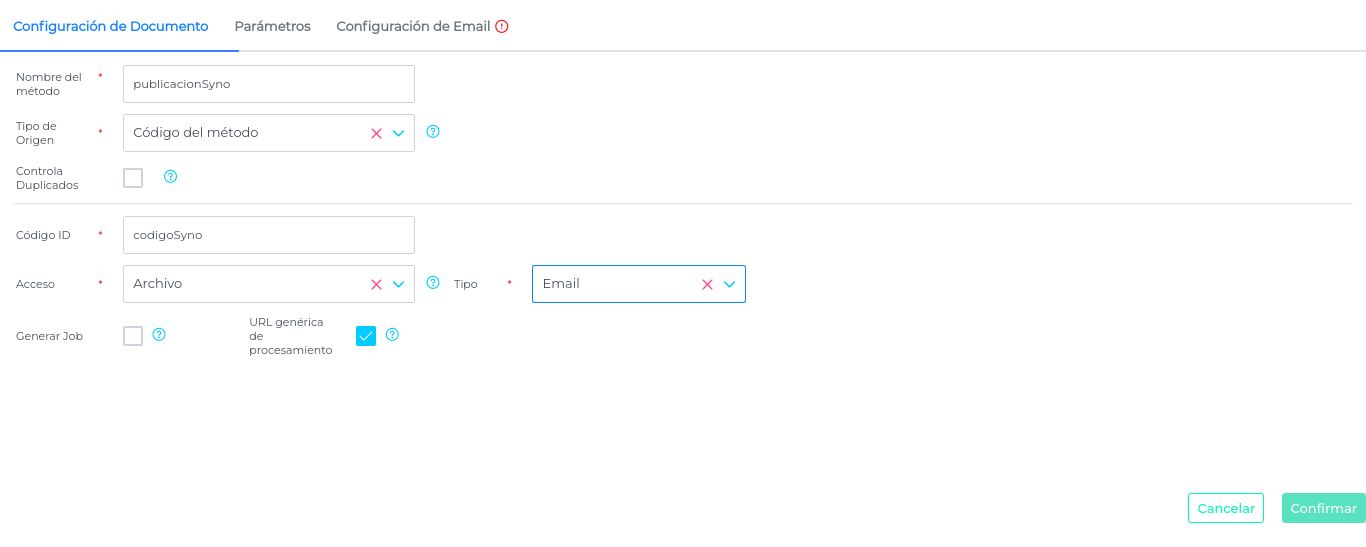
Task: Expand the Tipo de Origen dropdown arrow
Action: (398, 133)
